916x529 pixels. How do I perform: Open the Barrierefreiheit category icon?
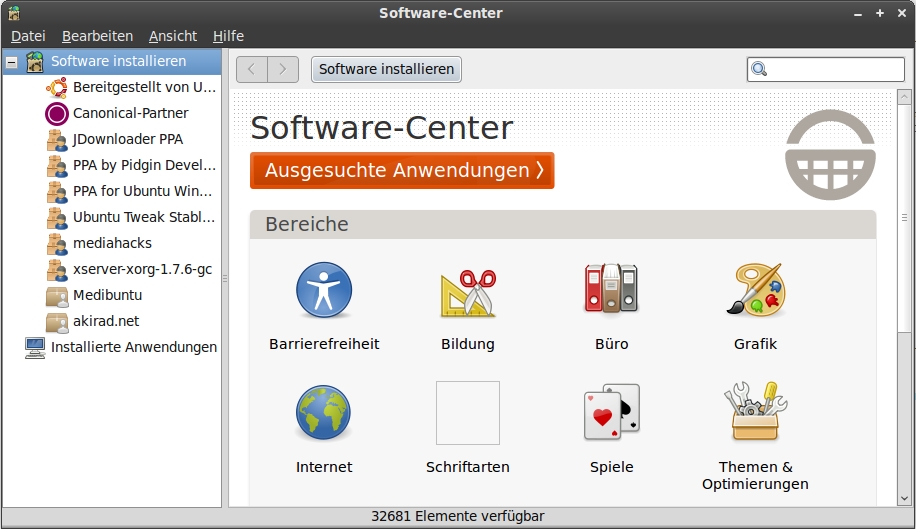[323, 291]
